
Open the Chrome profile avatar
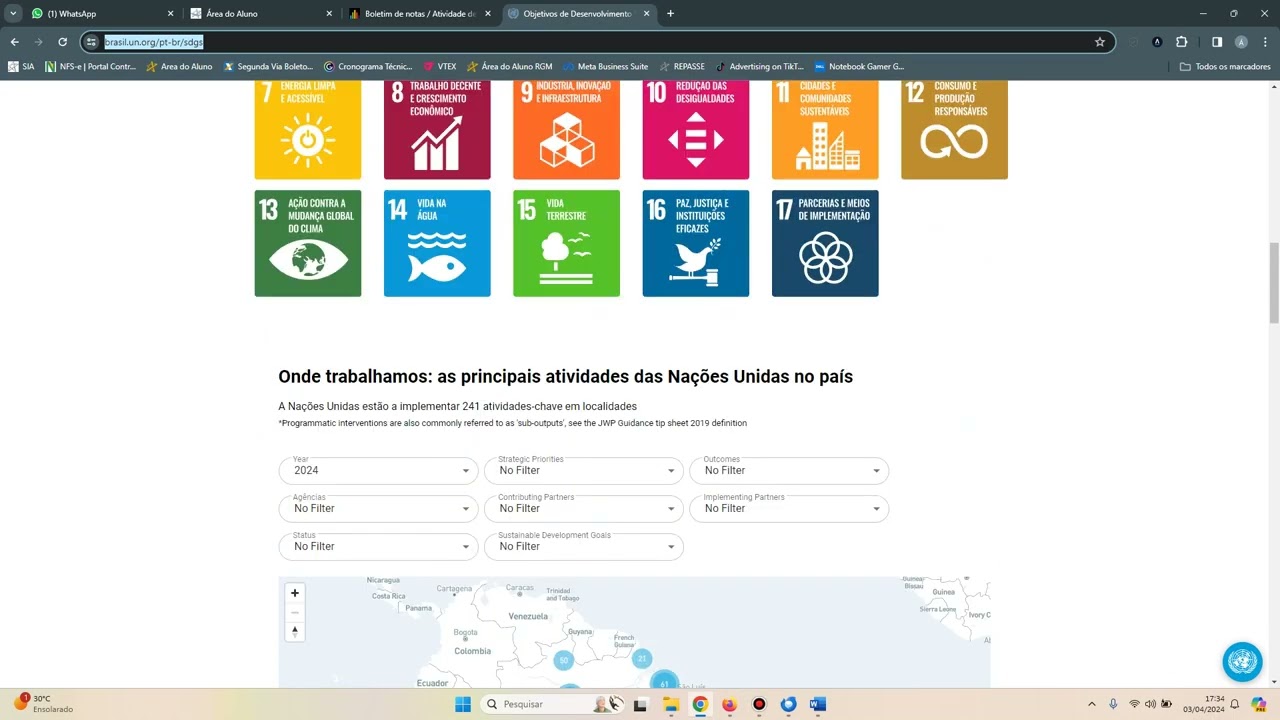(x=1241, y=42)
